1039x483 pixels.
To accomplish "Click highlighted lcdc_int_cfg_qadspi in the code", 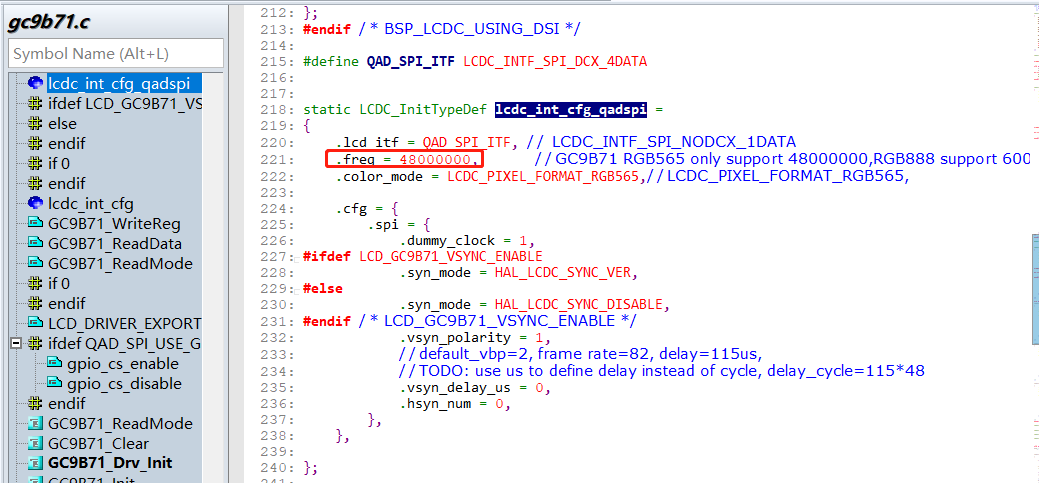I will 571,110.
